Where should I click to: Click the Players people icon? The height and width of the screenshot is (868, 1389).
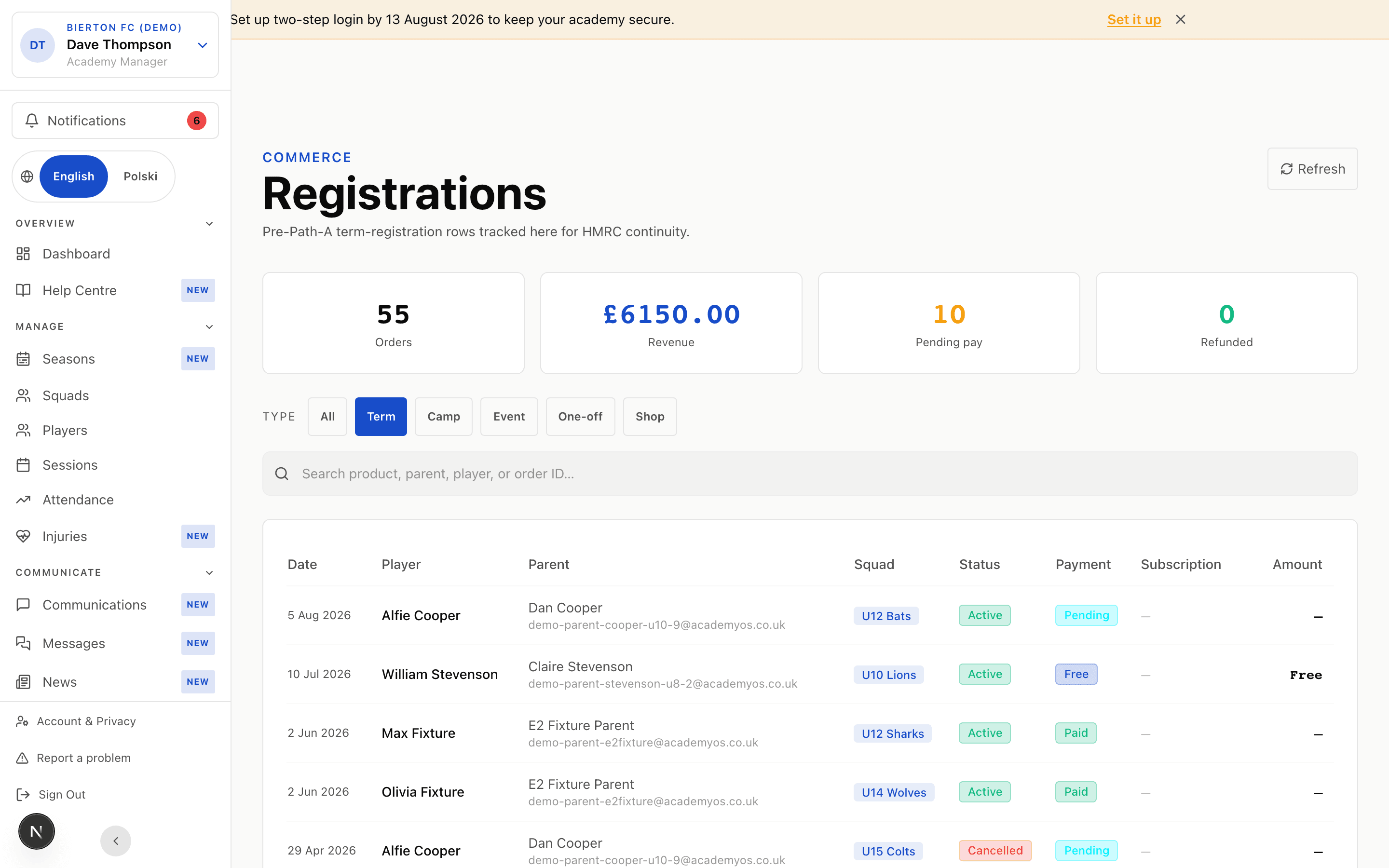click(23, 431)
